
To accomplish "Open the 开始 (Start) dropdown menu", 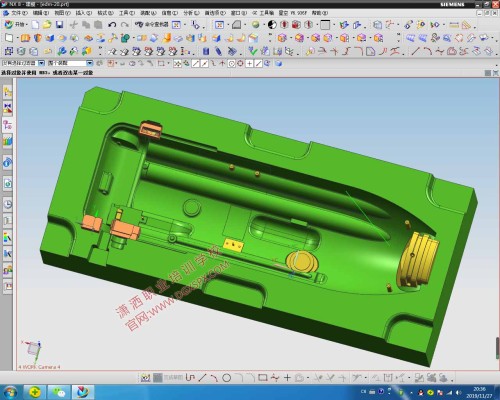I will click(16, 24).
